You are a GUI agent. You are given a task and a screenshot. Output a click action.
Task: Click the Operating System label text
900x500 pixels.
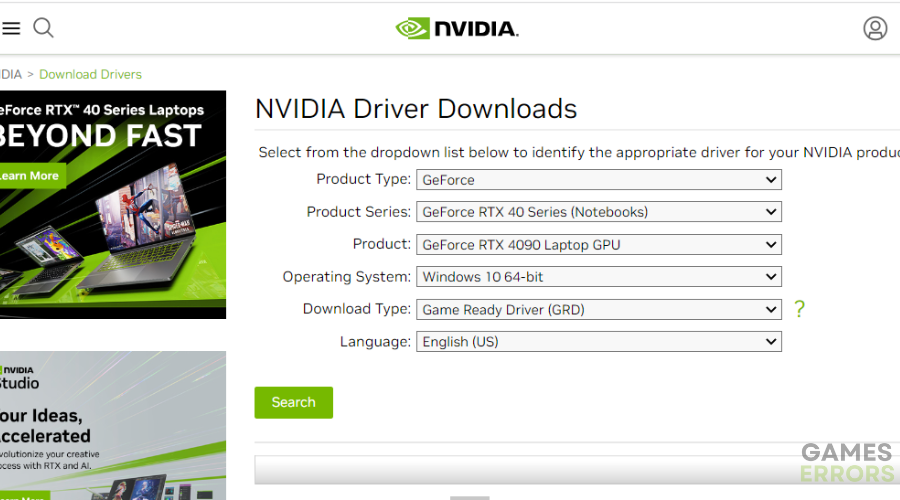(347, 277)
